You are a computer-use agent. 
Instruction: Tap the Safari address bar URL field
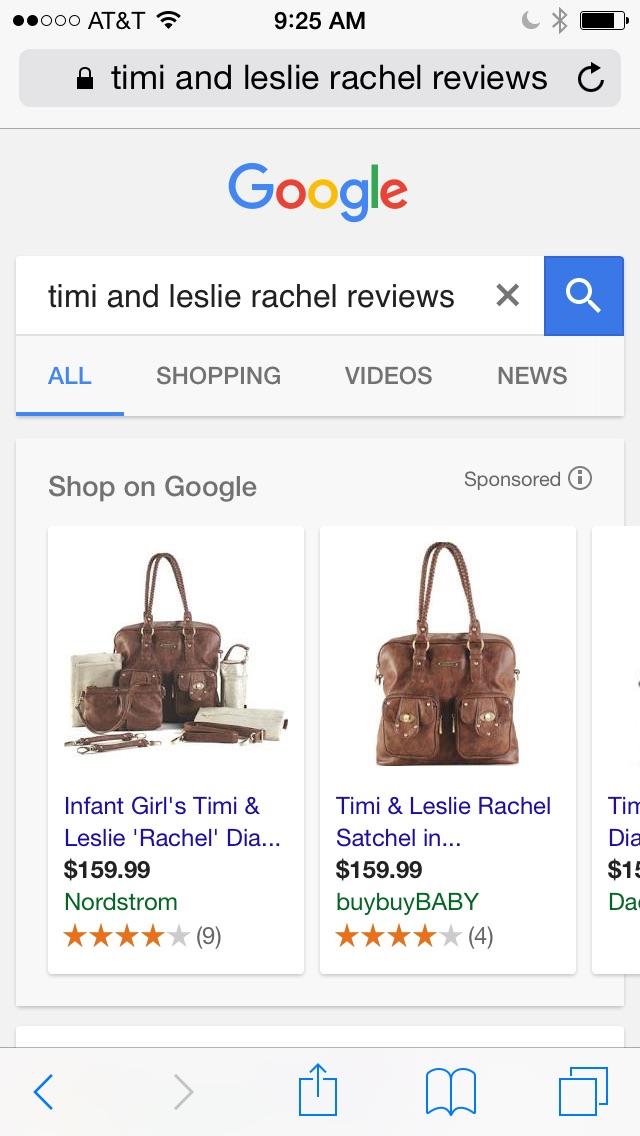click(x=320, y=78)
